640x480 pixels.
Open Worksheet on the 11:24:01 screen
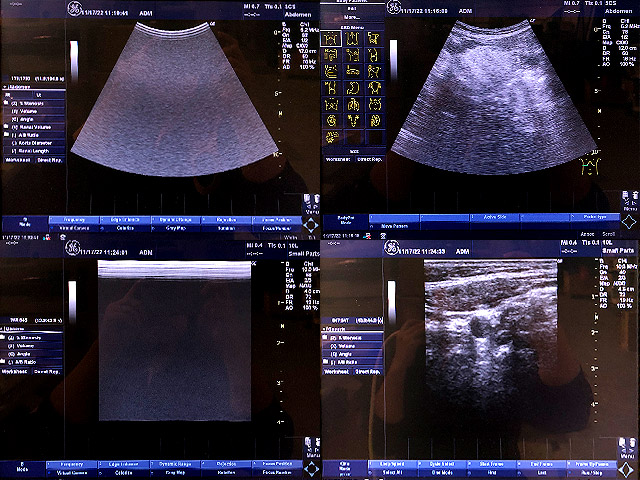tap(15, 372)
